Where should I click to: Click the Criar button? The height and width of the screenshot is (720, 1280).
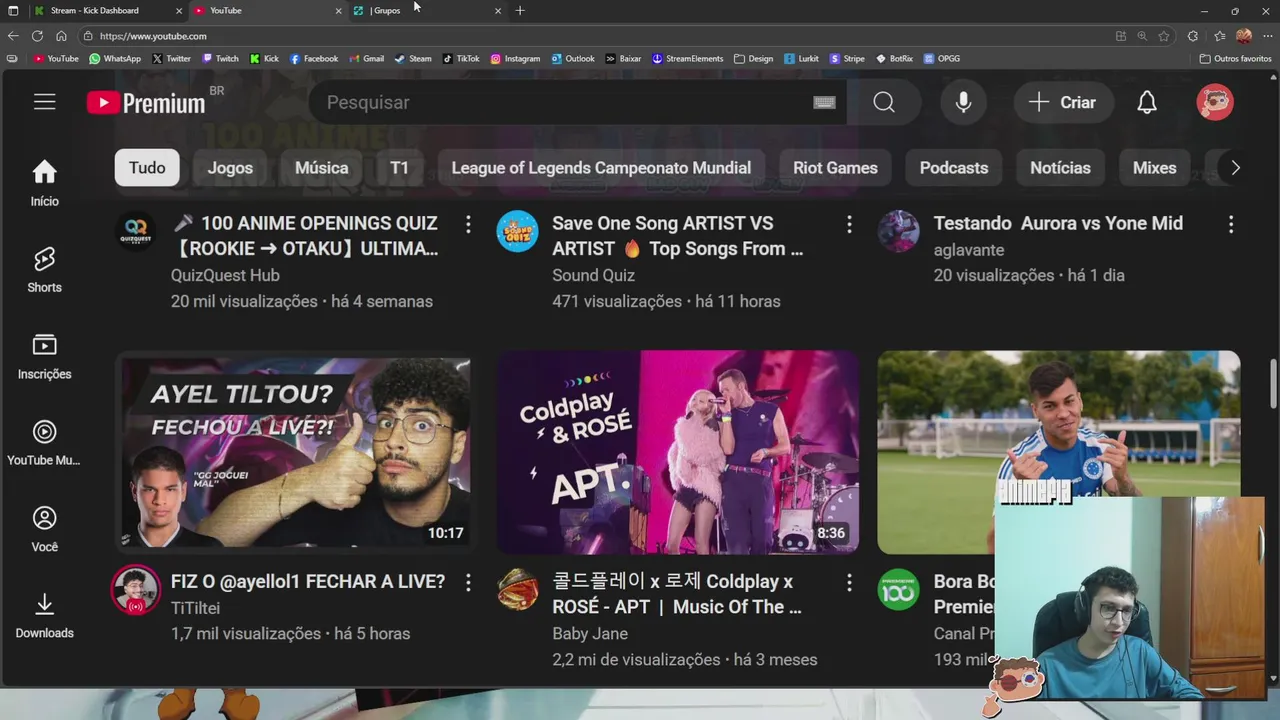[1063, 102]
